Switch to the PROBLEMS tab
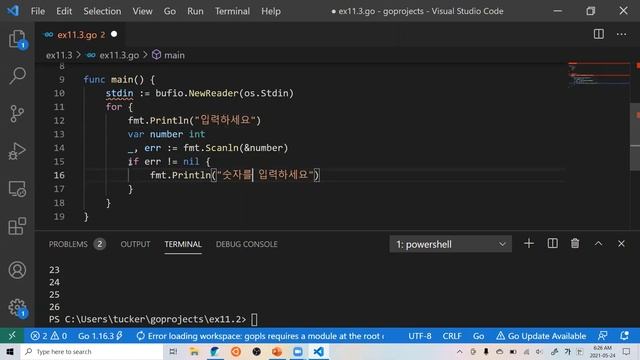Viewport: 640px width, 360px height. pos(77,244)
